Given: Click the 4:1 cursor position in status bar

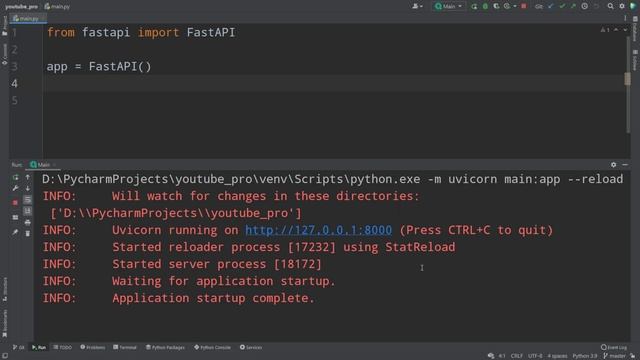Looking at the screenshot, I should click(x=502, y=356).
